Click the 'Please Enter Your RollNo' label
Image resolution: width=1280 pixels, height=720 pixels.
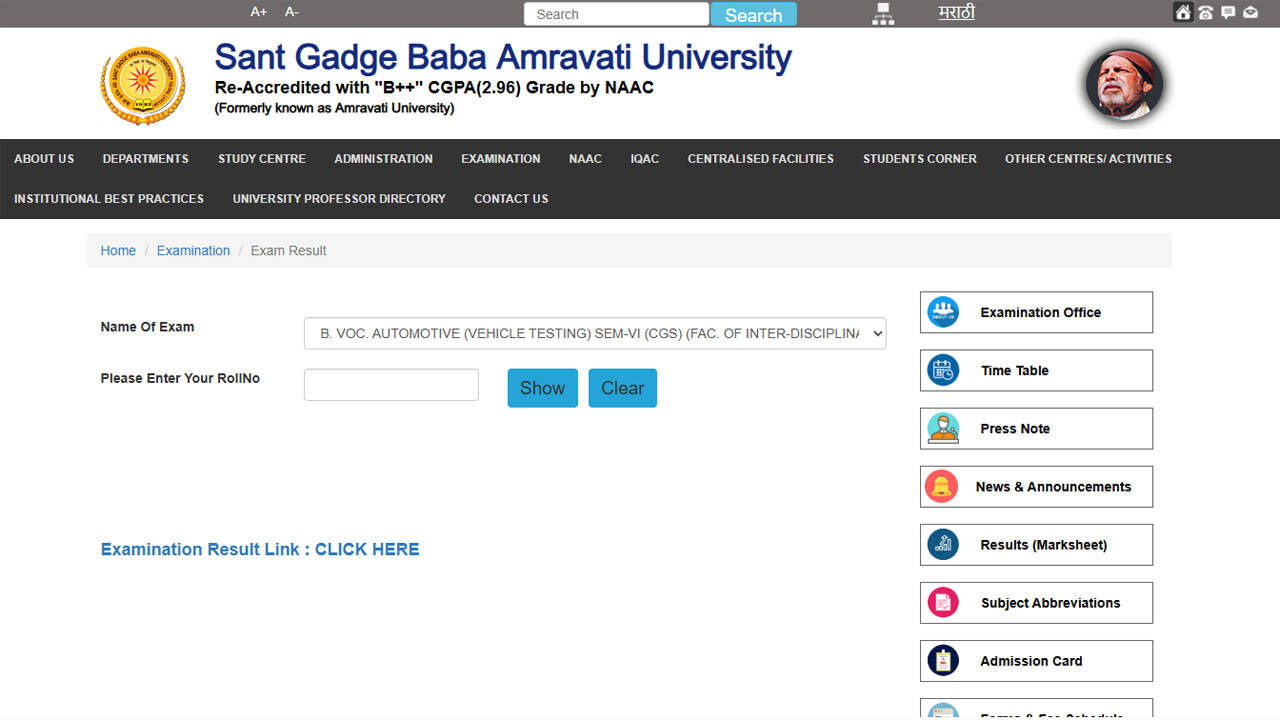(x=180, y=378)
